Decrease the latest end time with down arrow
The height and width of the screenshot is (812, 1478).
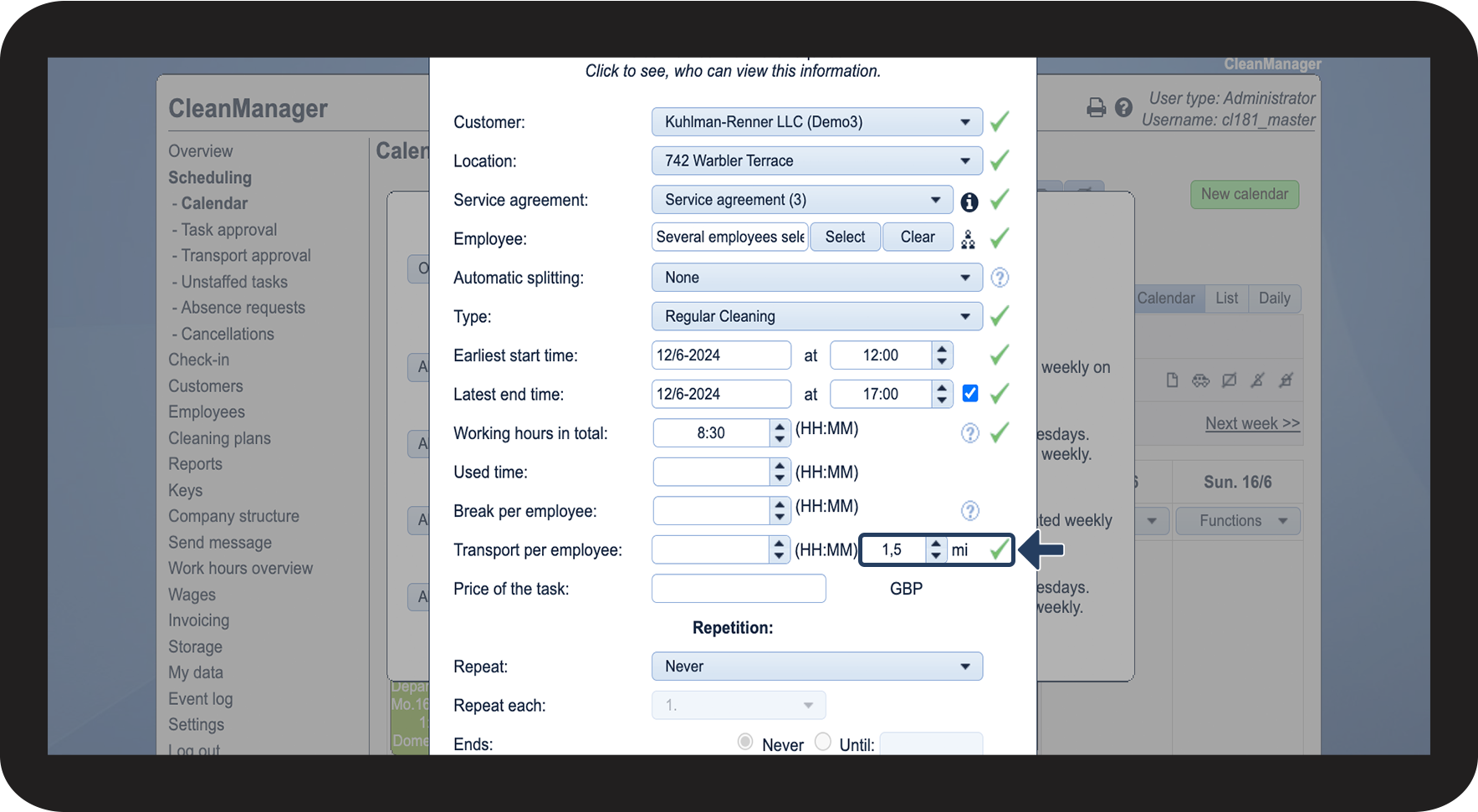(943, 401)
